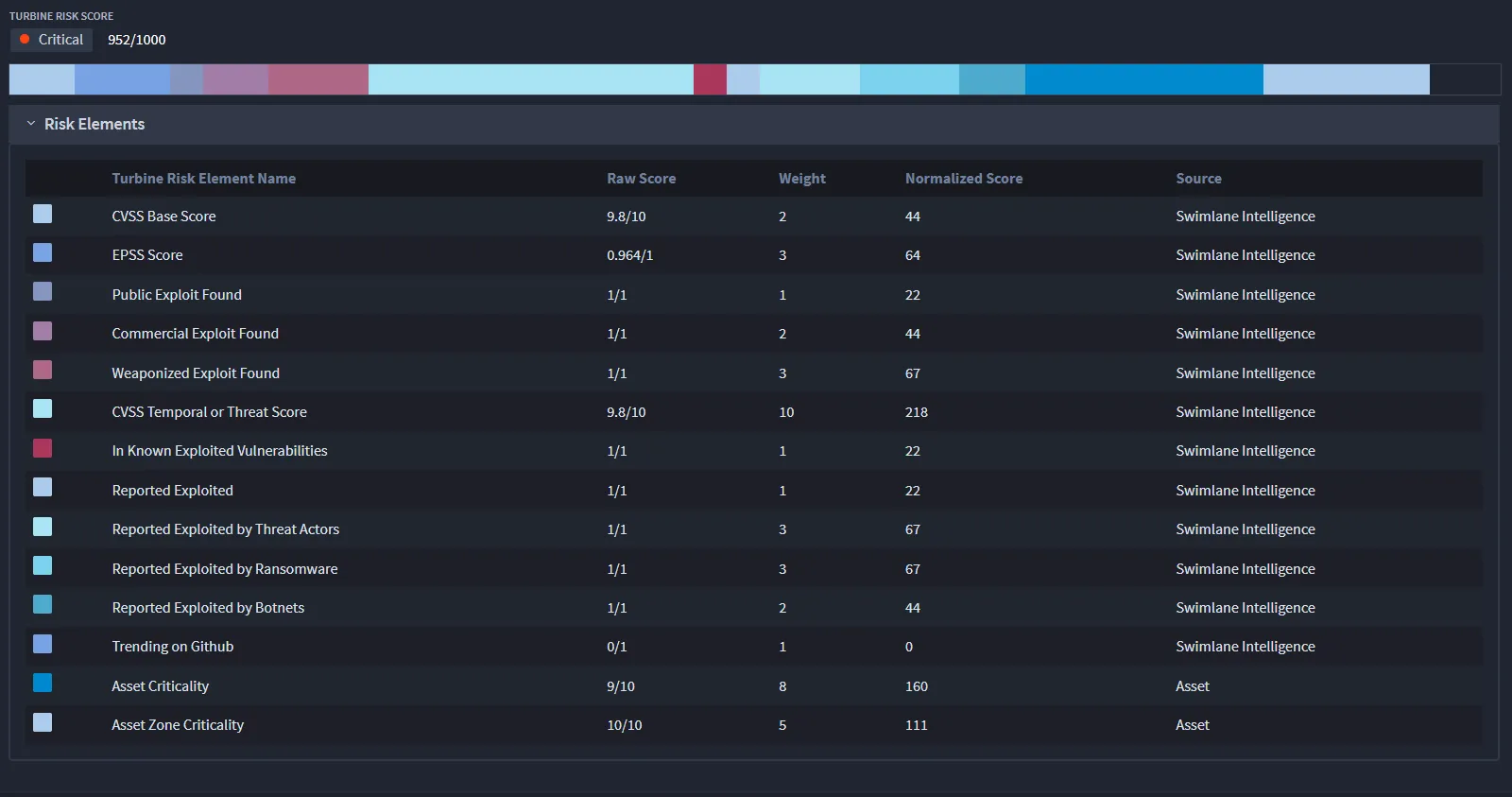Click the 111 normalized score cell
Image resolution: width=1512 pixels, height=797 pixels.
917,725
